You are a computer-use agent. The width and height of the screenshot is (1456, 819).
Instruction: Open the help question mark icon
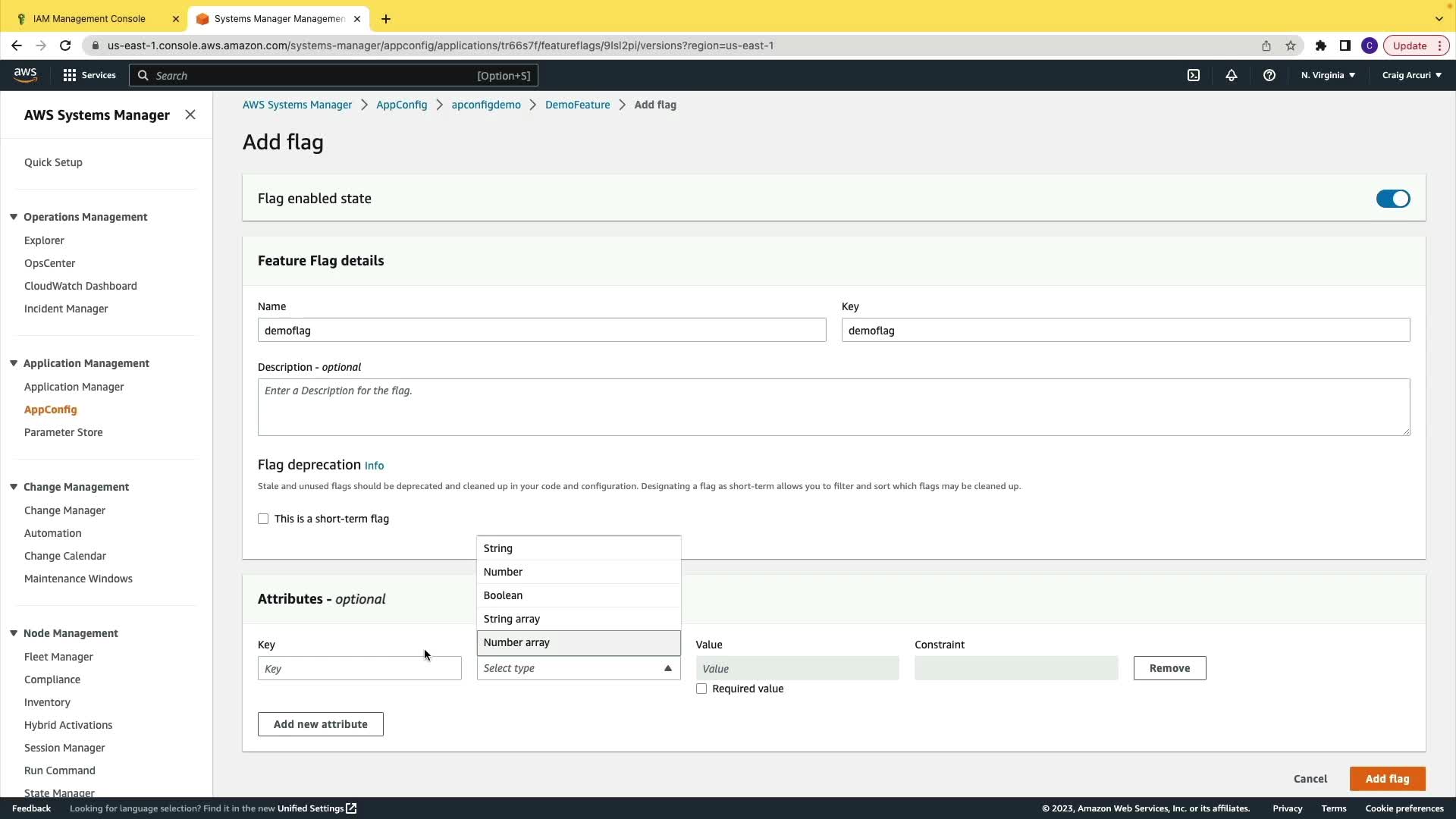point(1269,75)
